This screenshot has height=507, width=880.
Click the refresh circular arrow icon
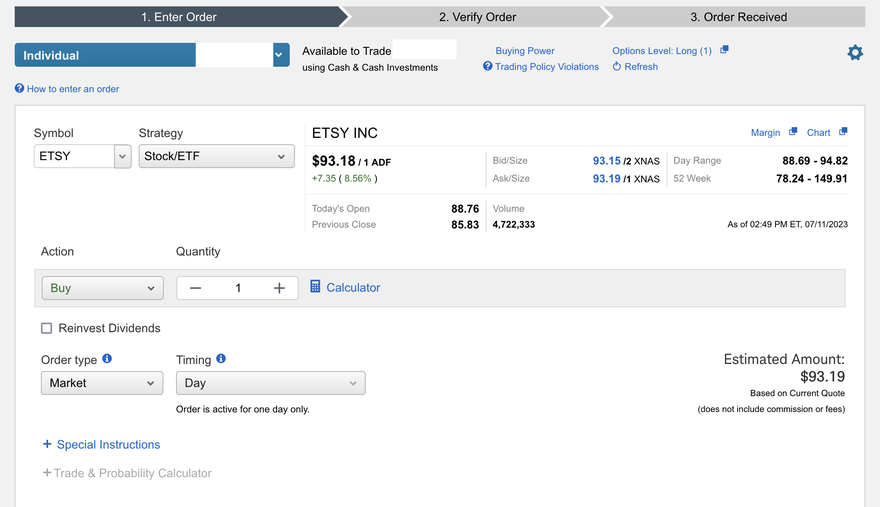617,66
